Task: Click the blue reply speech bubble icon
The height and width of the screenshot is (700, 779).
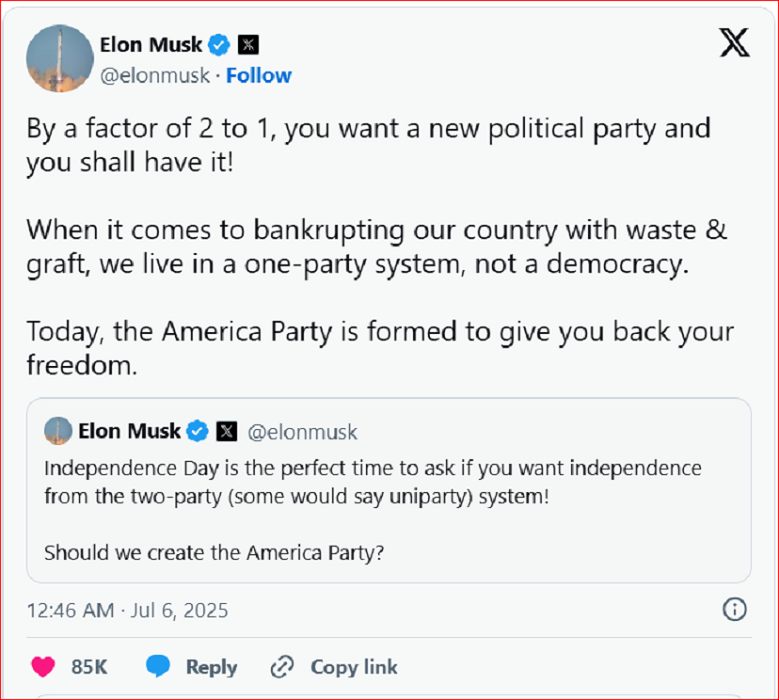Action: point(158,667)
